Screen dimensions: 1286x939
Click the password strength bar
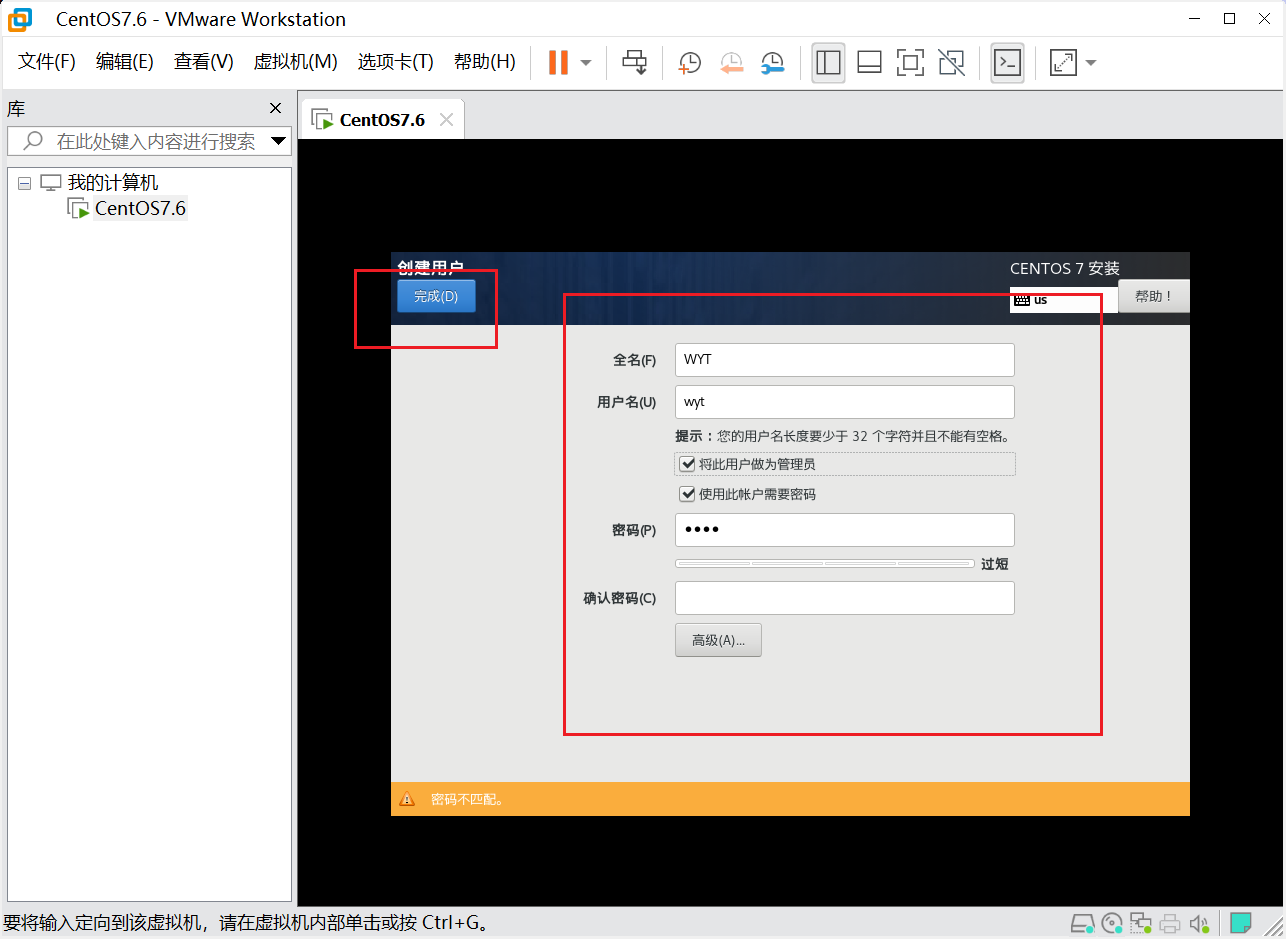[825, 564]
